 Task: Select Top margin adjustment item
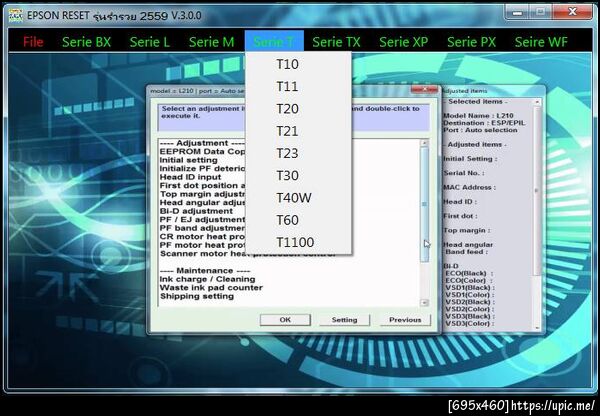pos(202,194)
